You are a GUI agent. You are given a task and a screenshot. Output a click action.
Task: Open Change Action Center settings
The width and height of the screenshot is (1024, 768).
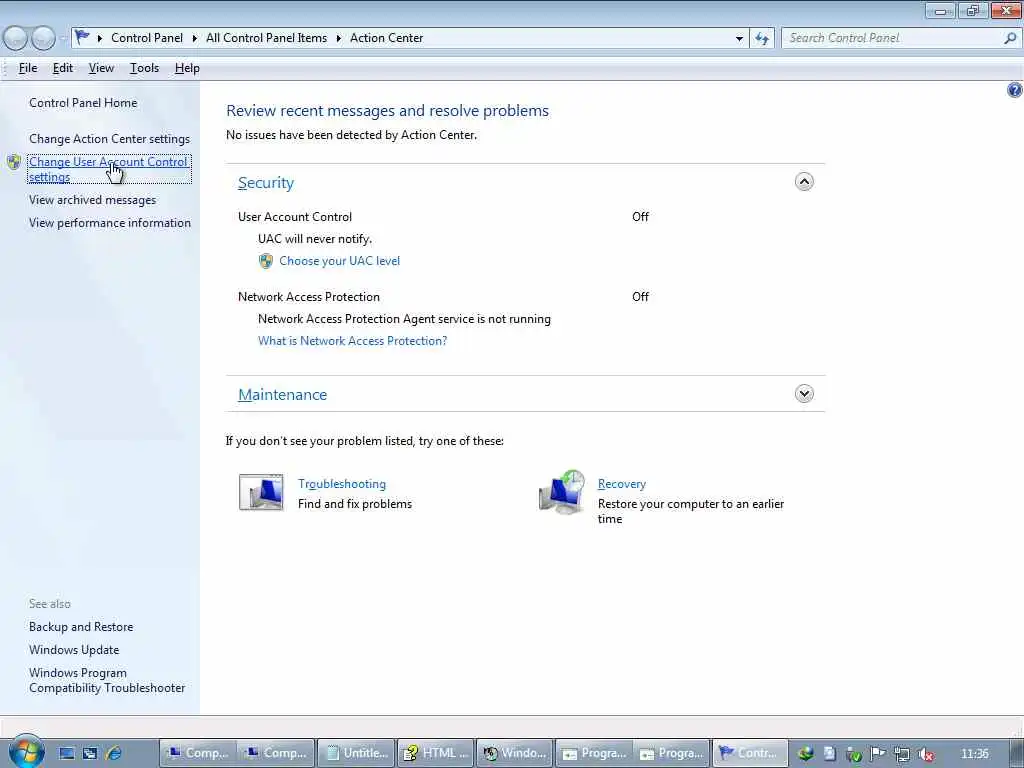109,138
